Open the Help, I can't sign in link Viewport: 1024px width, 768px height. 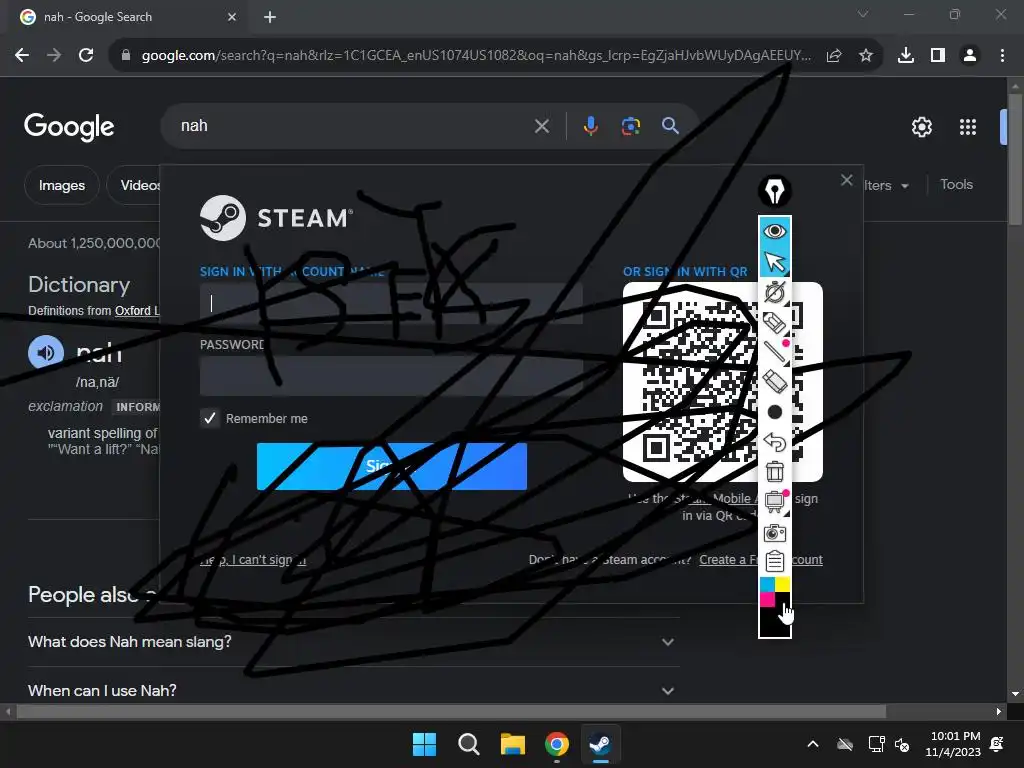pyautogui.click(x=253, y=560)
